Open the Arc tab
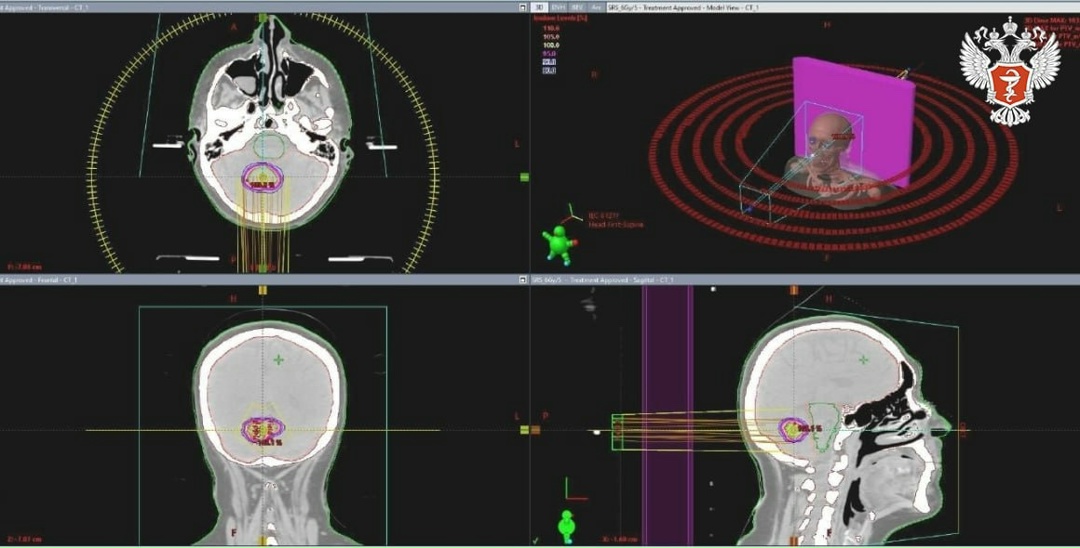 [595, 7]
